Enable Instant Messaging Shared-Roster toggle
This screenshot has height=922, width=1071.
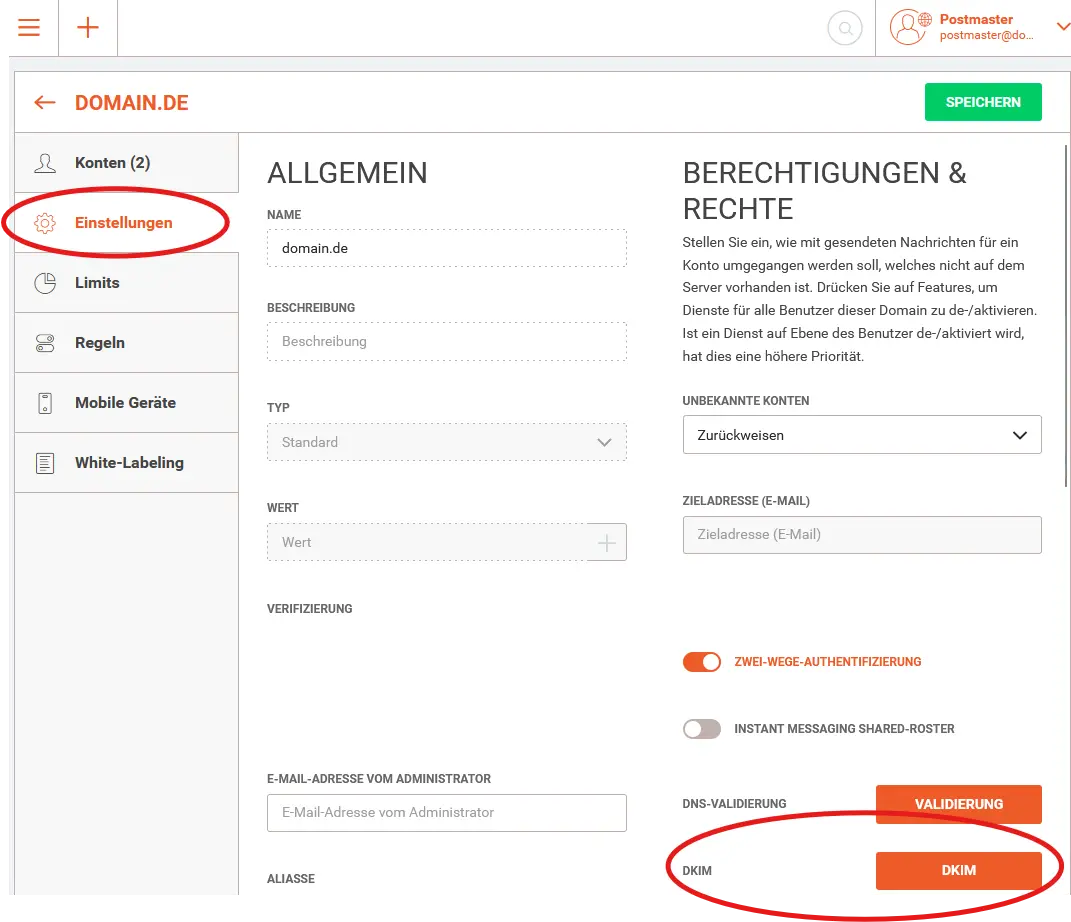(701, 729)
